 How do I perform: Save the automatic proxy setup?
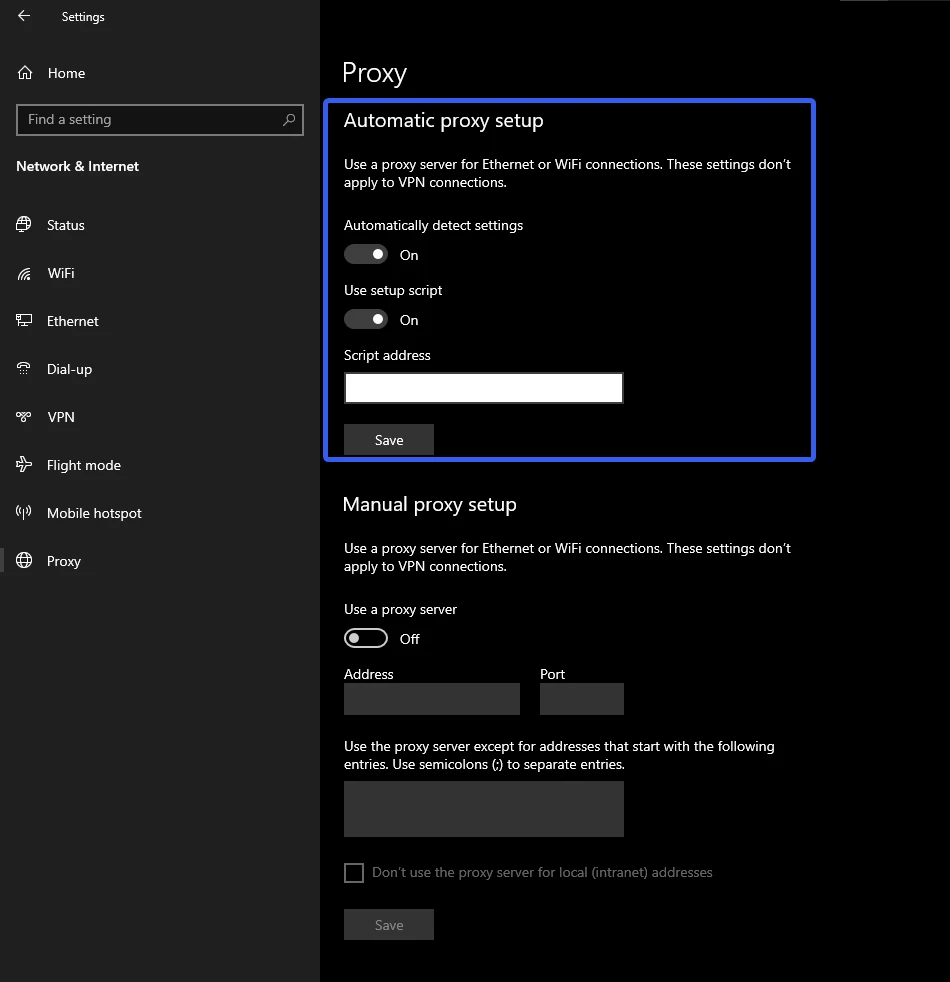(389, 440)
